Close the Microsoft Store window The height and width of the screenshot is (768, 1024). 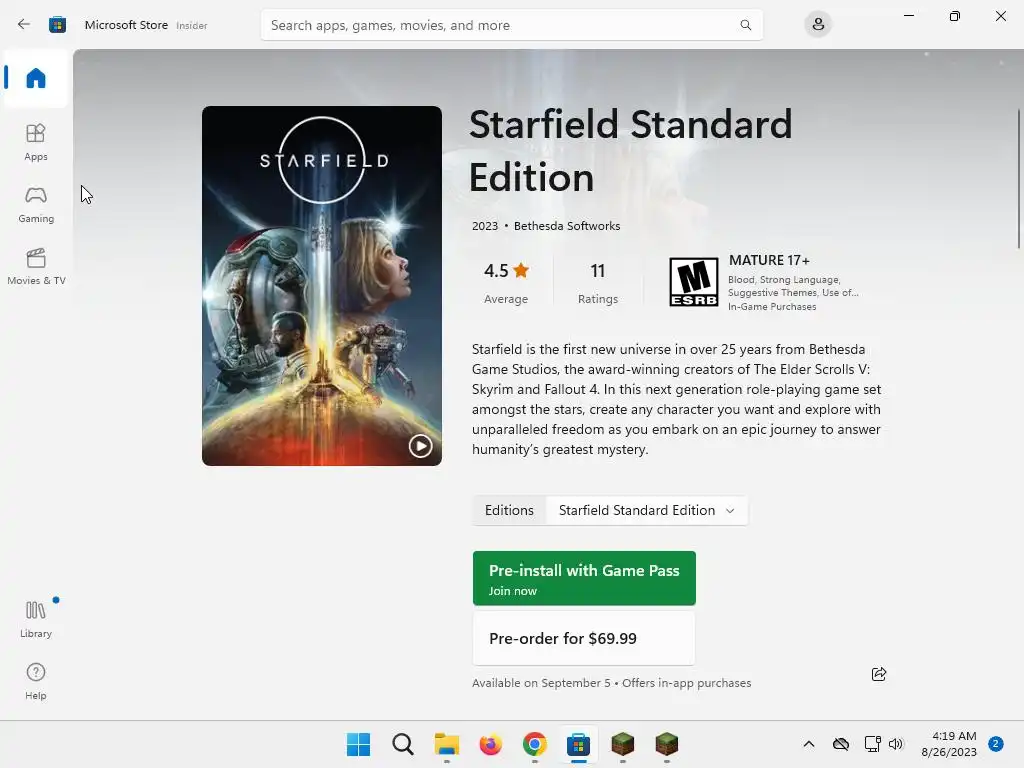(1000, 16)
